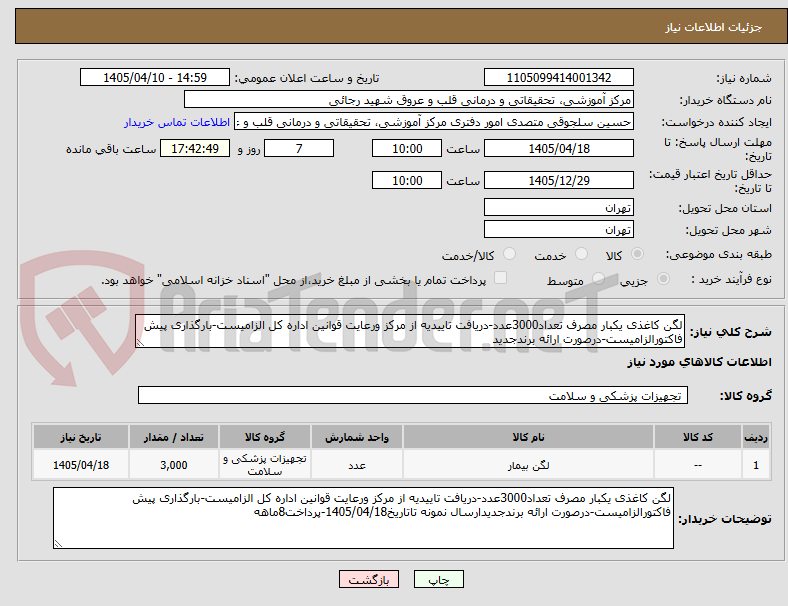Viewport: 788px width, 606px height.
Task: Select the جزیی purchase type radio
Action: [x=663, y=279]
